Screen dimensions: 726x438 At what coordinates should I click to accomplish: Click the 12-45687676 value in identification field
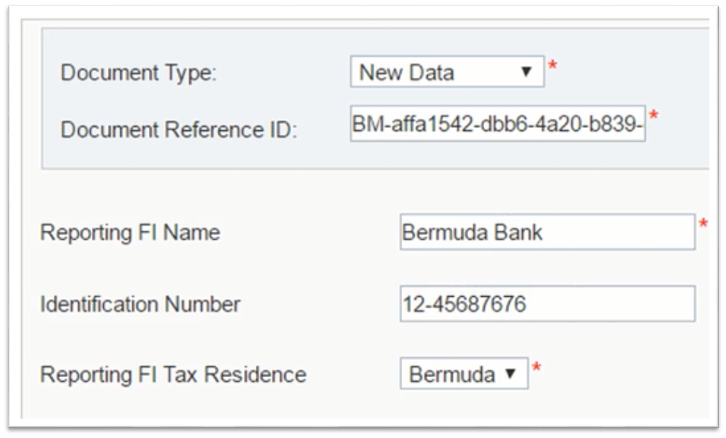[x=464, y=303]
